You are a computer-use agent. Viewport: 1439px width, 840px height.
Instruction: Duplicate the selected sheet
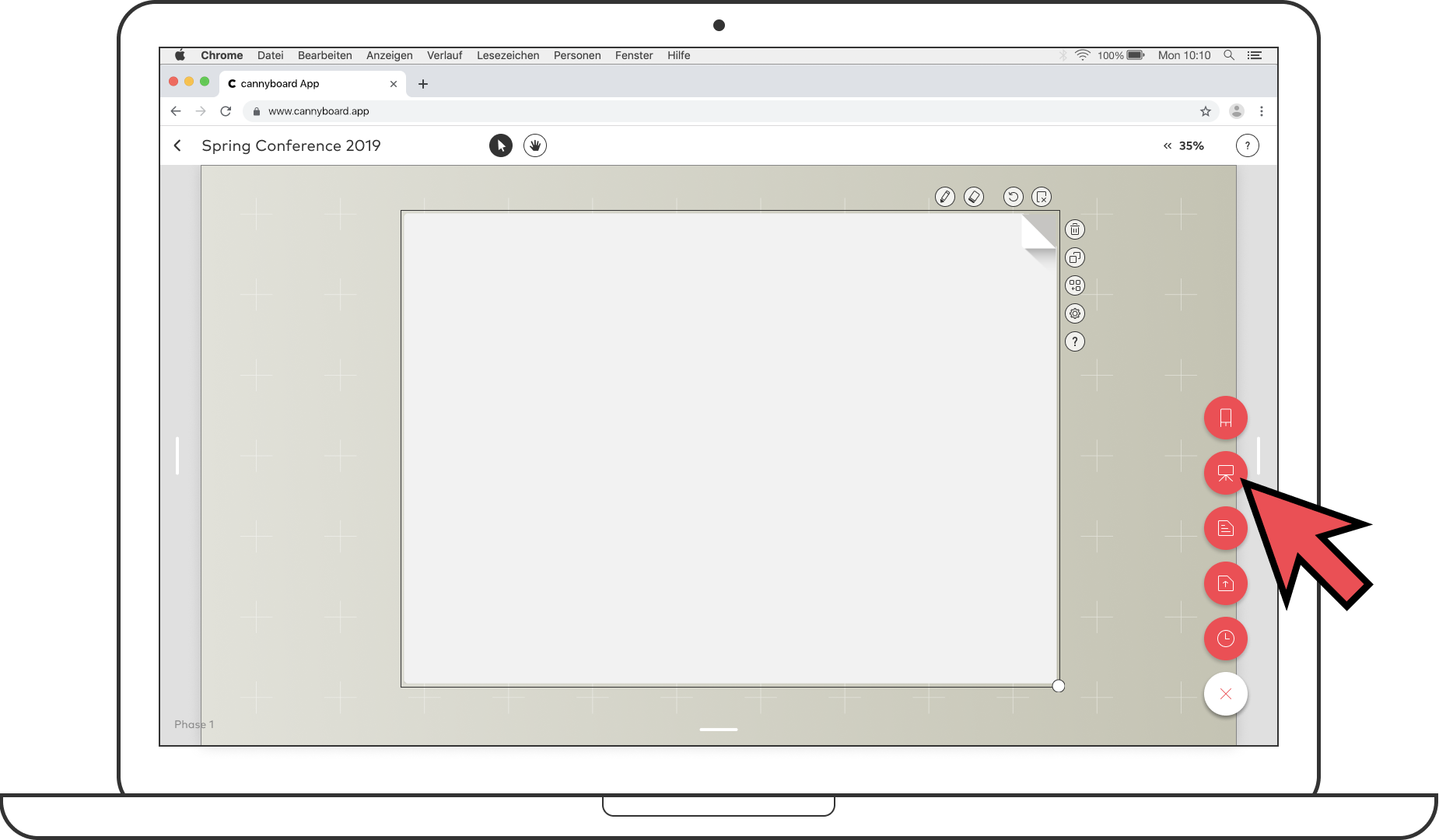point(1075,257)
